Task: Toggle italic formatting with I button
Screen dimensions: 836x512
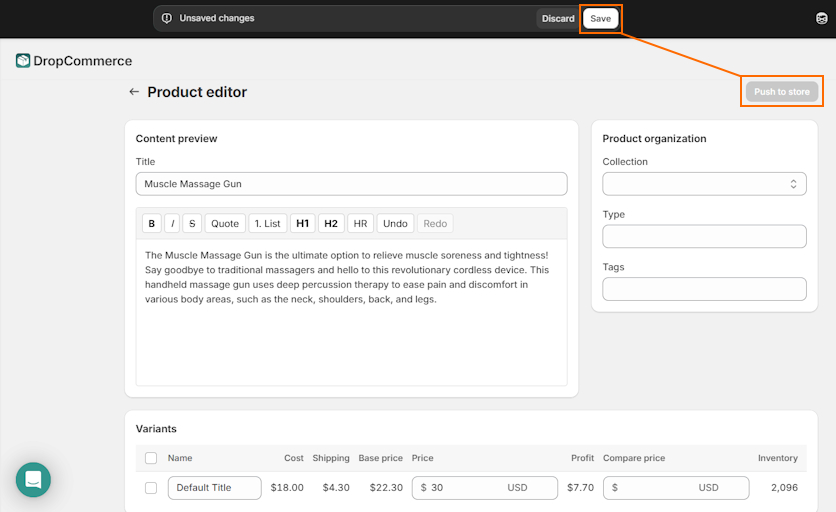Action: pyautogui.click(x=172, y=223)
